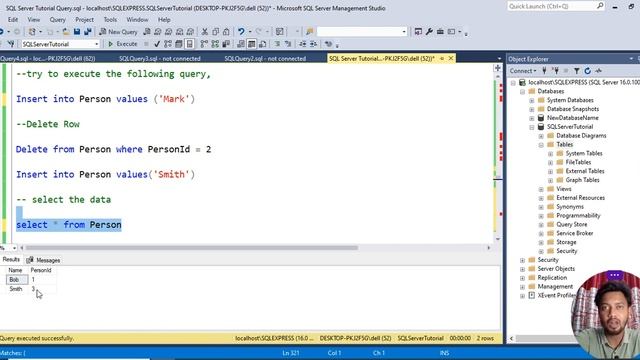Viewport: 640px width, 360px height.
Task: Open the Help menu
Action: tap(164, 19)
